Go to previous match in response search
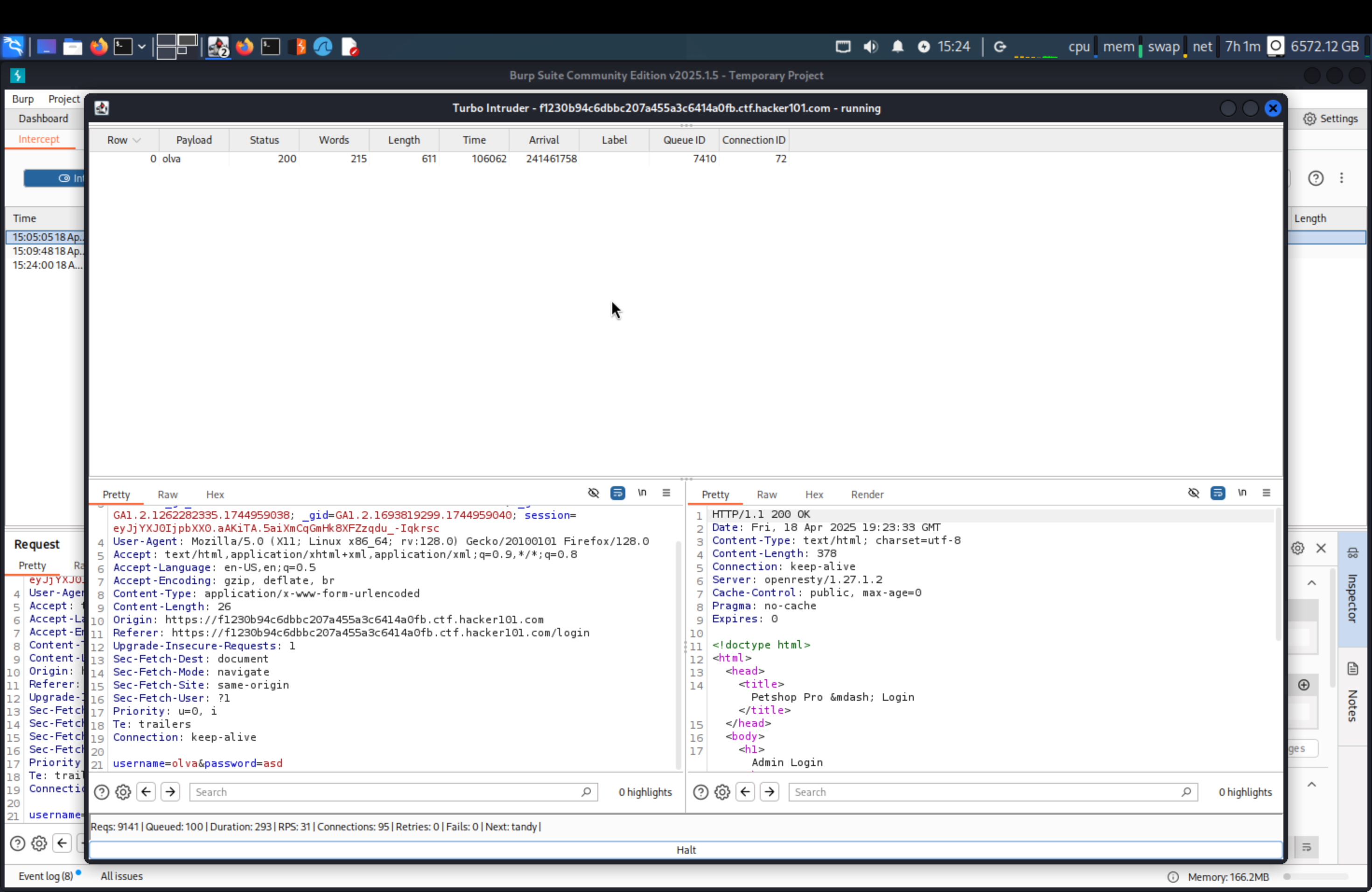The height and width of the screenshot is (892, 1372). [x=745, y=792]
